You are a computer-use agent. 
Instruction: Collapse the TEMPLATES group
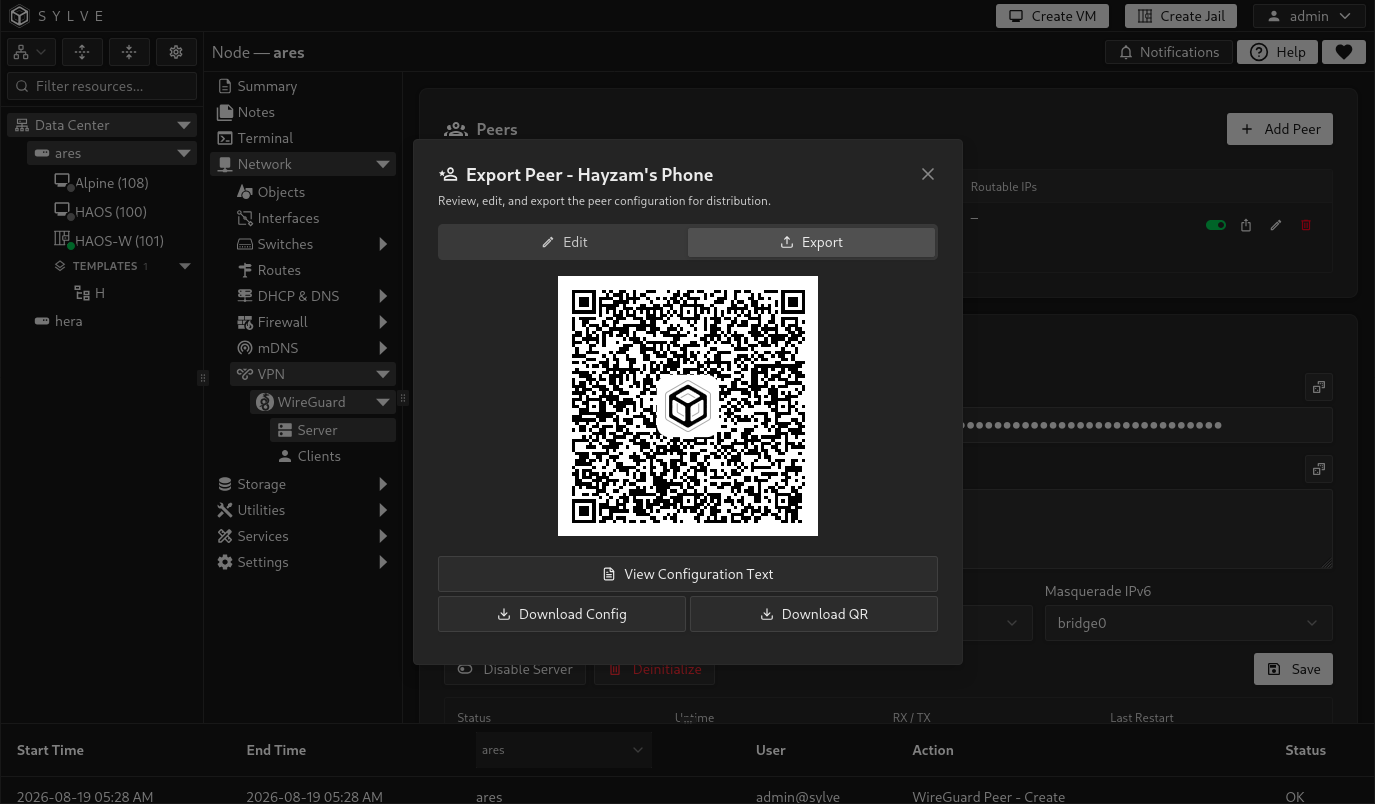pos(184,266)
